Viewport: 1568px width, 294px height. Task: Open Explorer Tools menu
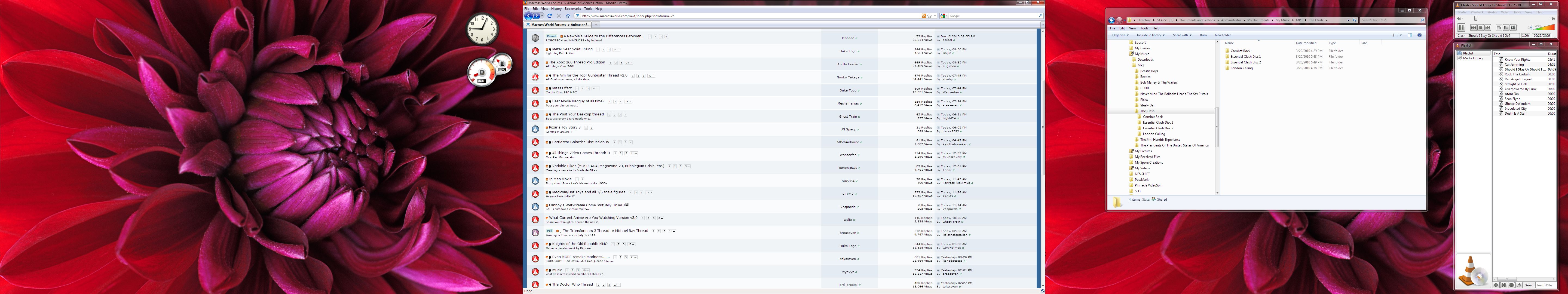(1144, 29)
